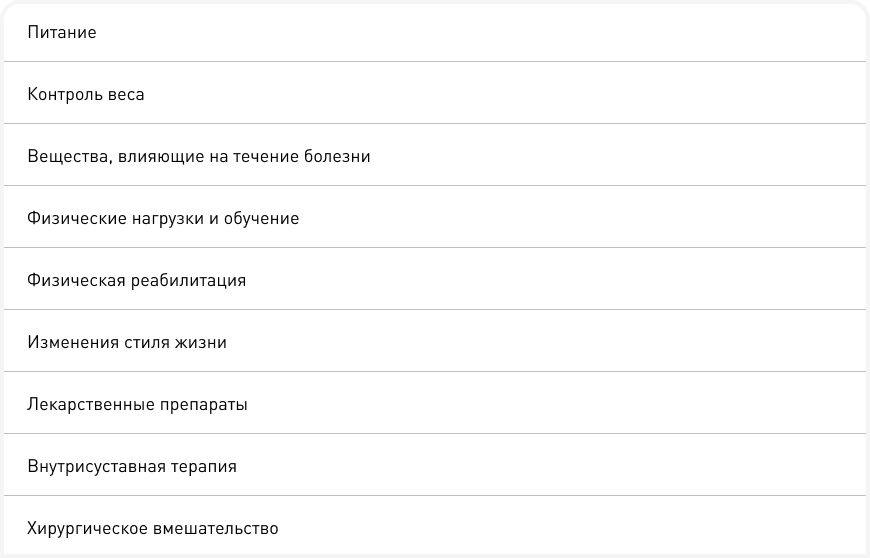This screenshot has width=870, height=558.
Task: Open the Контроль веса row
Action: pyautogui.click(x=86, y=95)
